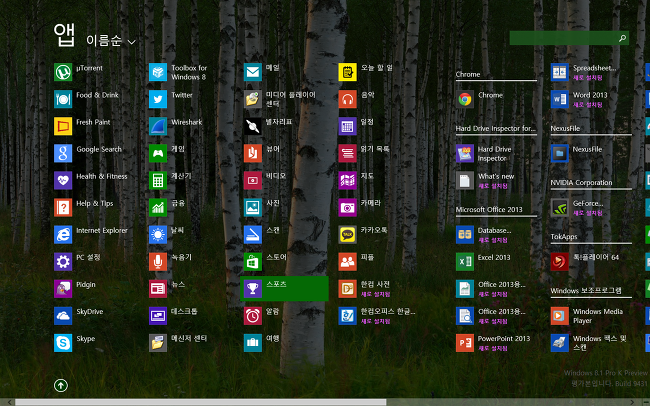The height and width of the screenshot is (406, 650).
Task: Open the 지도 maps app
Action: (347, 180)
